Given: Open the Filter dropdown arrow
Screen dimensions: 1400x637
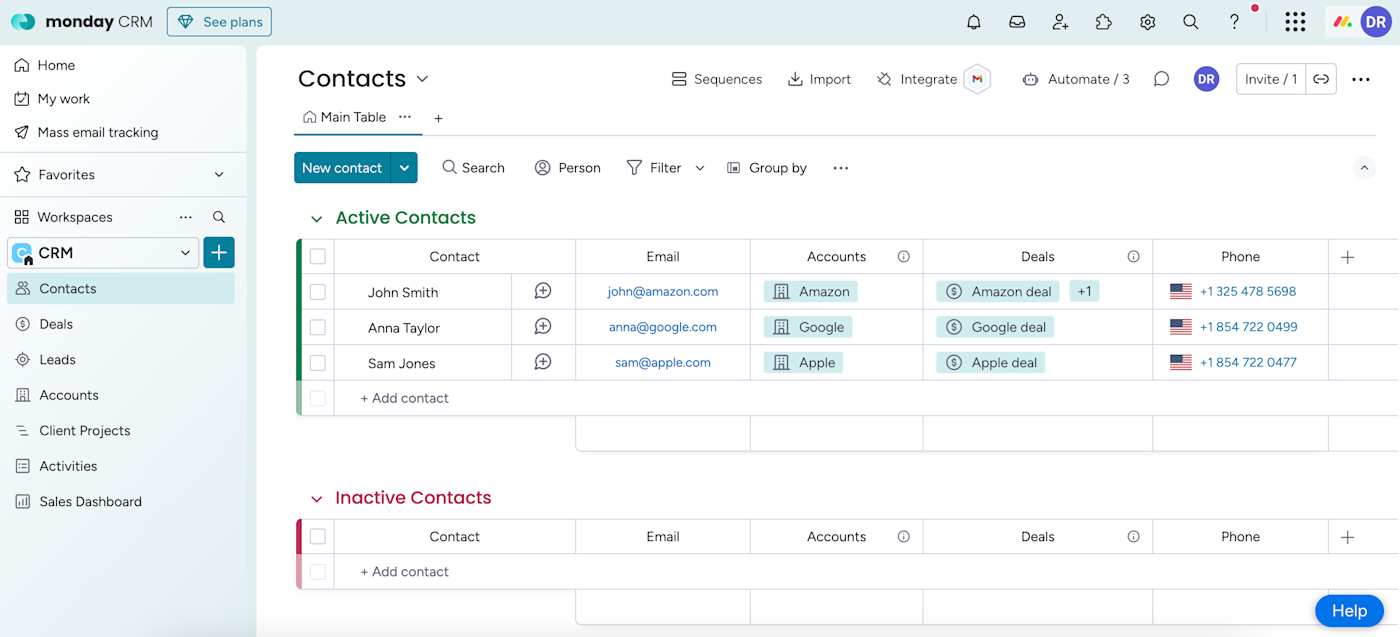Looking at the screenshot, I should tap(700, 168).
